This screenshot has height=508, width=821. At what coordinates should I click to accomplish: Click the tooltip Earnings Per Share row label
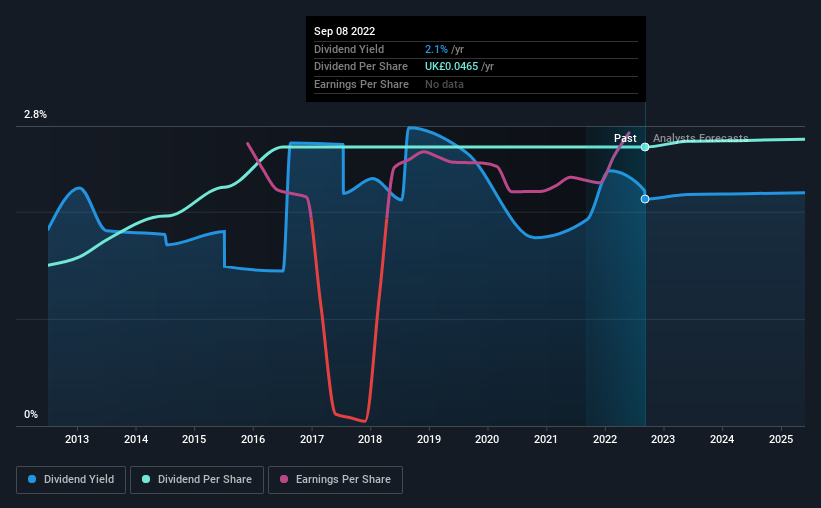tap(361, 84)
